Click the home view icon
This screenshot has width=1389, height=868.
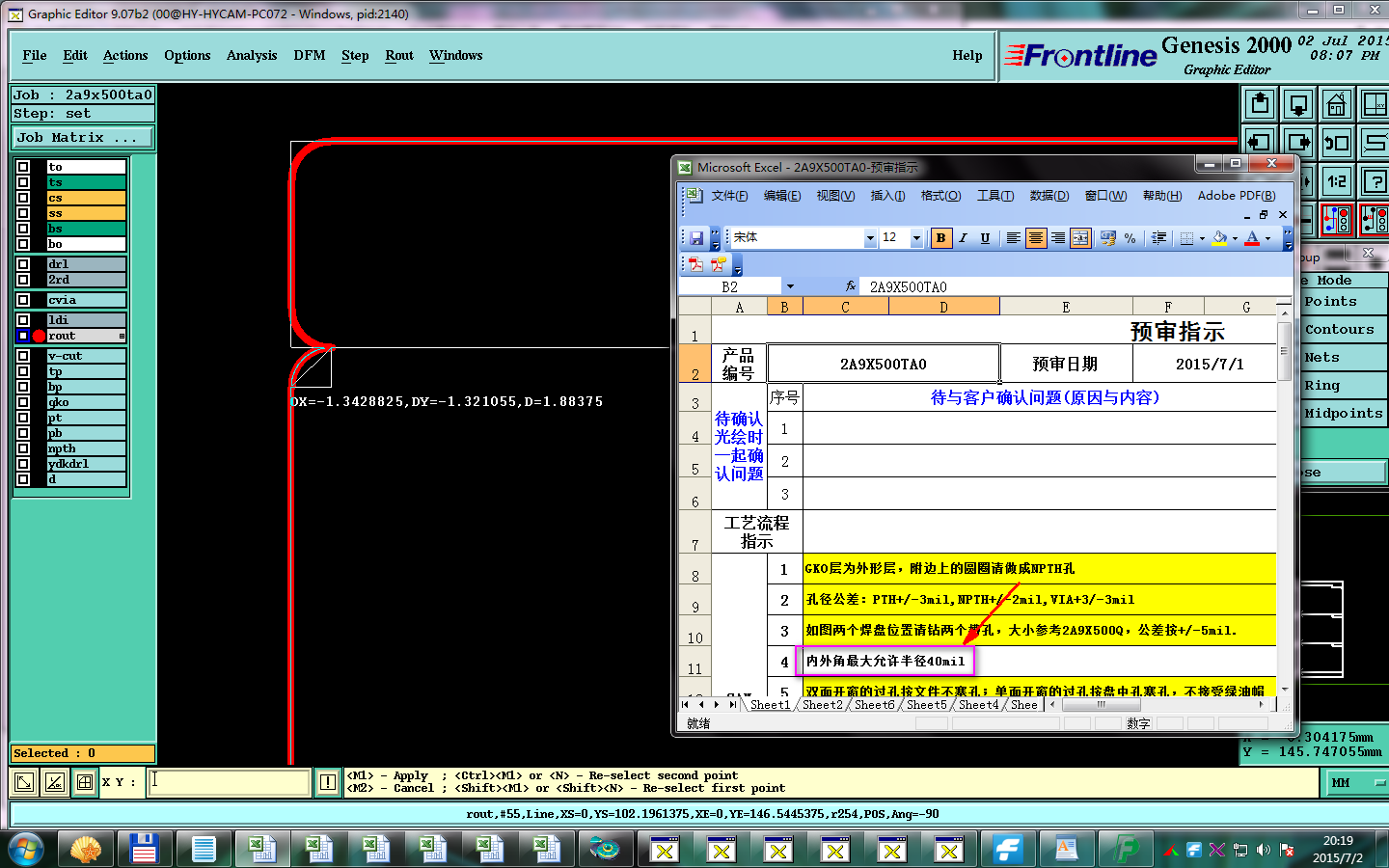[x=1337, y=103]
